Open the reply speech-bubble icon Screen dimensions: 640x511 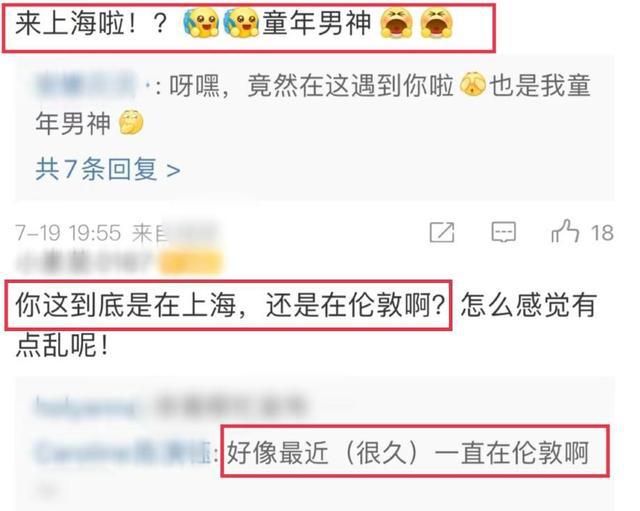[x=503, y=233]
